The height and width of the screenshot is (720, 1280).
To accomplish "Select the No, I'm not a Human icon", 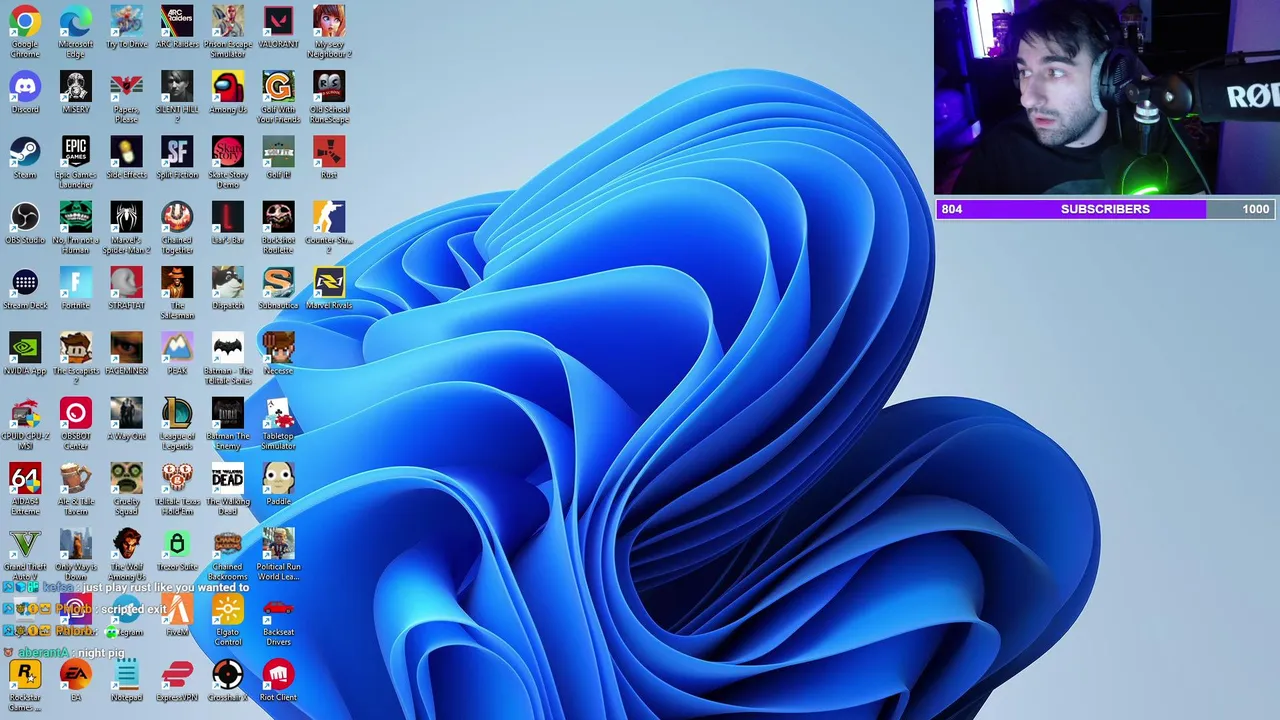I will (x=76, y=217).
